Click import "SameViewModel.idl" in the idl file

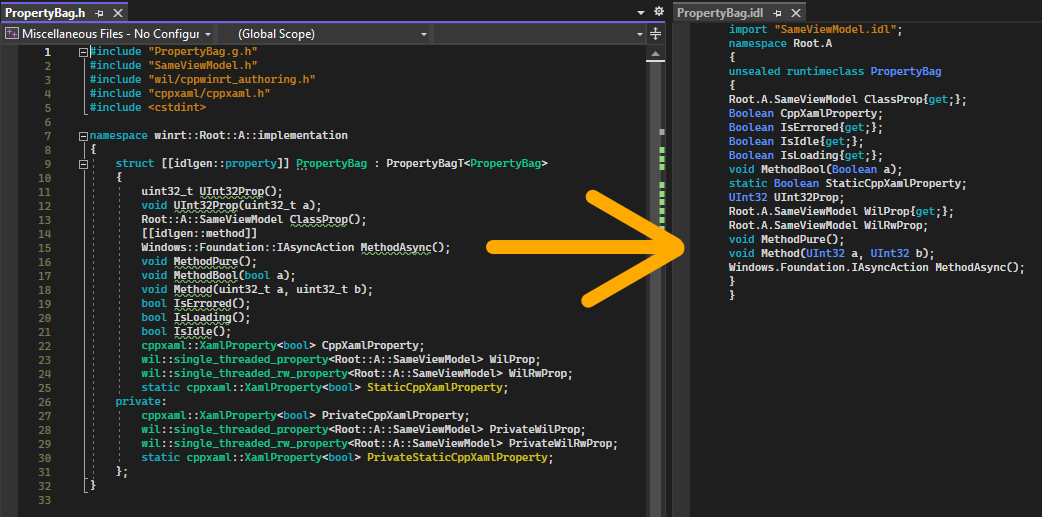pos(815,30)
